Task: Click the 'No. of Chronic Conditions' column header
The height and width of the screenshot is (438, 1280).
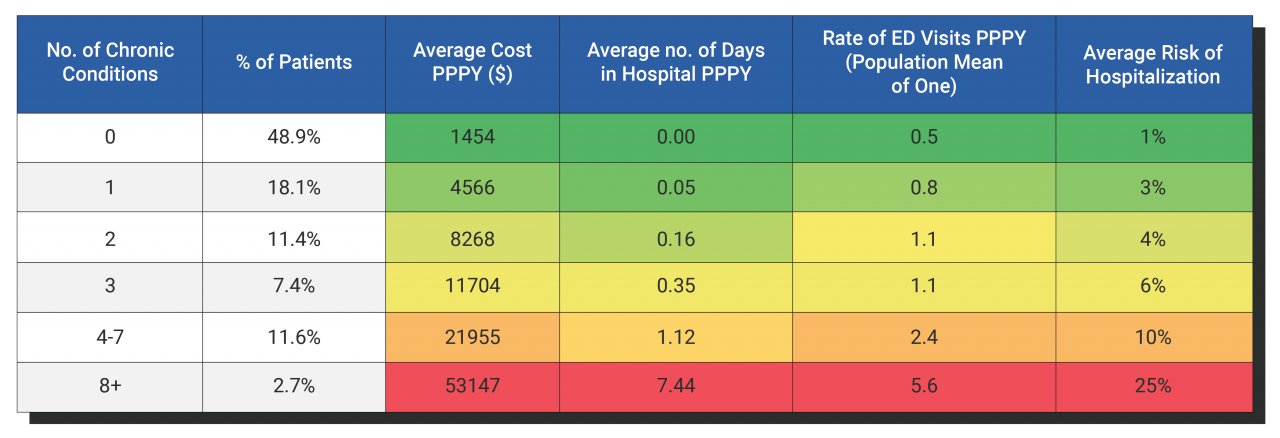Action: click(110, 63)
